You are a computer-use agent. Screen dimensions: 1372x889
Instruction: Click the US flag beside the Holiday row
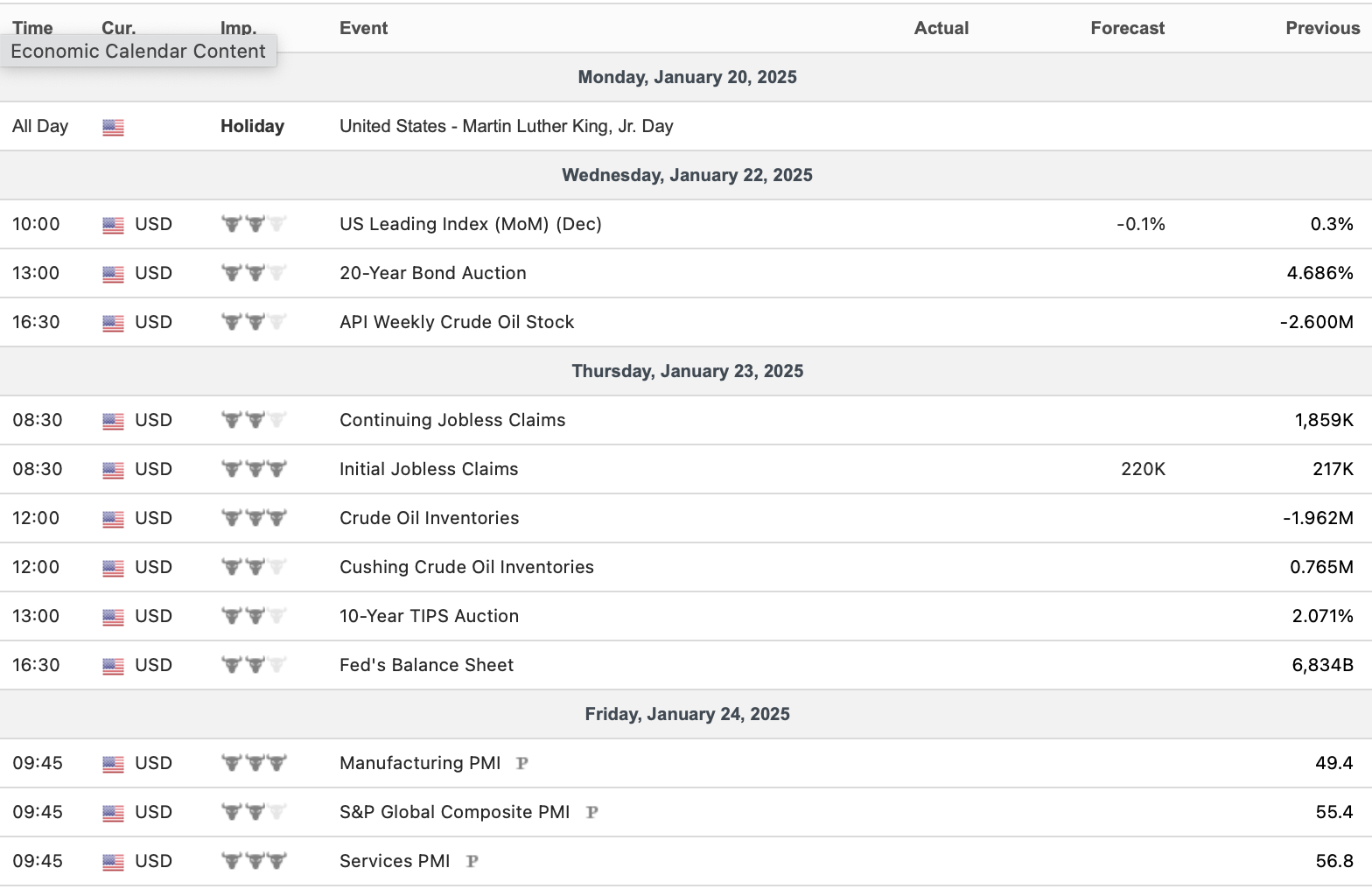pos(113,127)
